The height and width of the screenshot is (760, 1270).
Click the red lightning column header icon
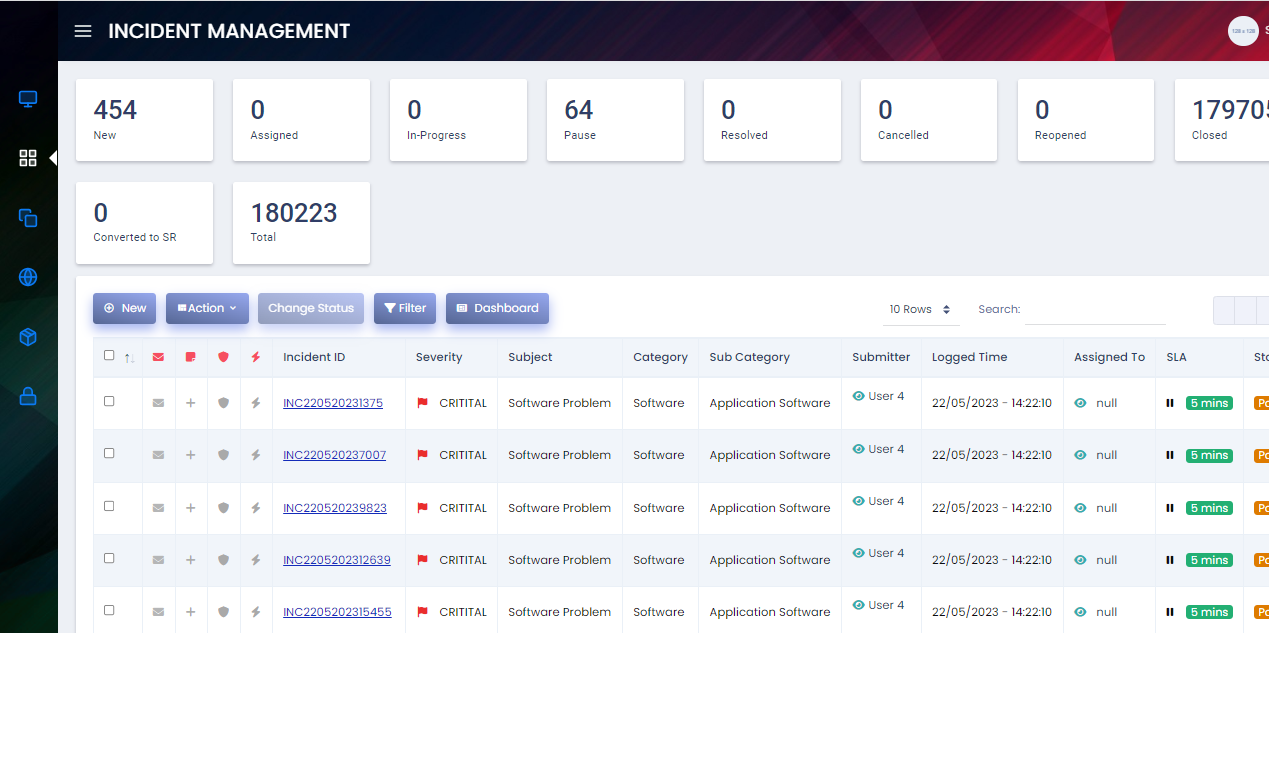(256, 357)
